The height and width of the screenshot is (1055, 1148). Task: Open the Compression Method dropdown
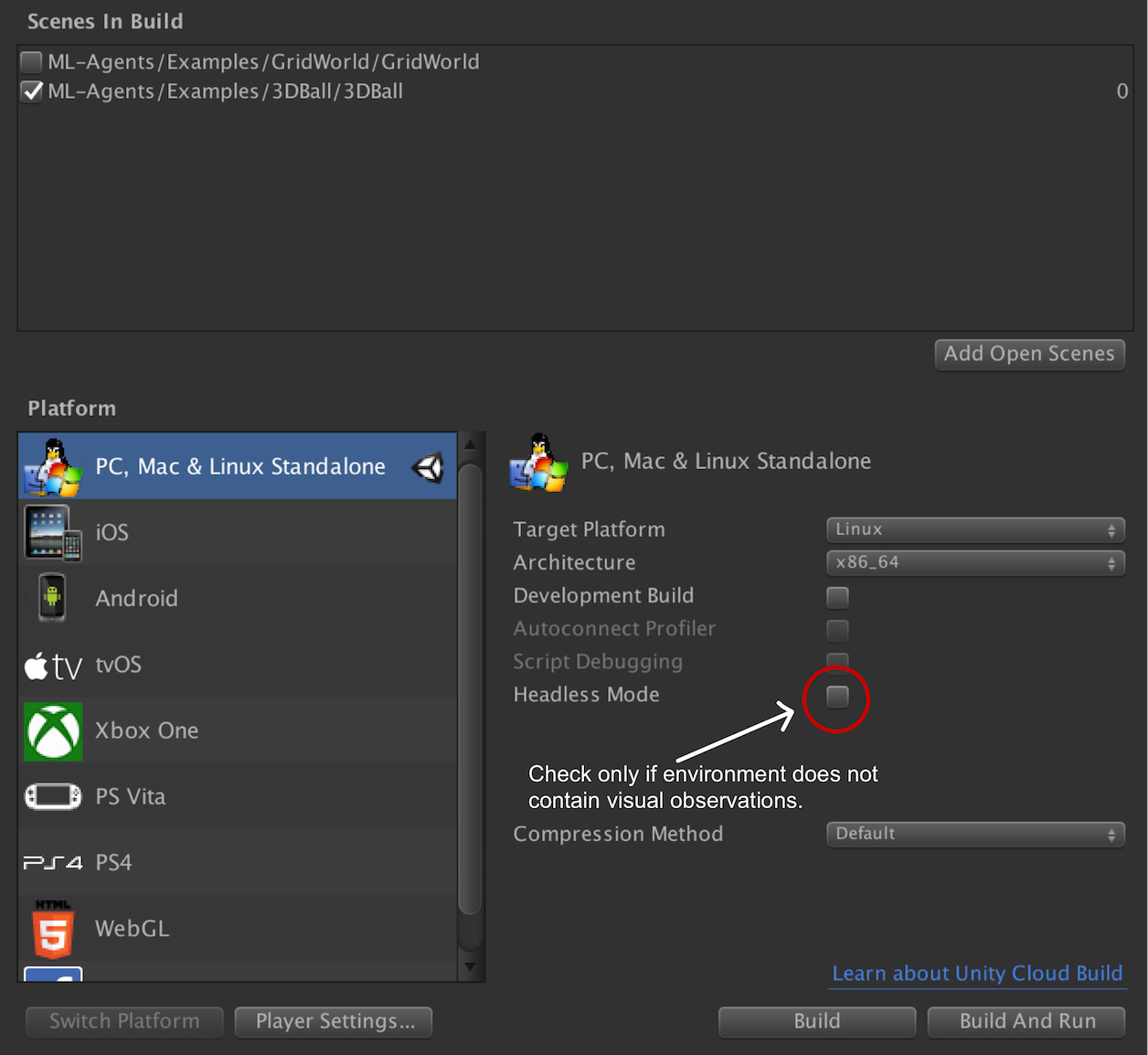[975, 834]
